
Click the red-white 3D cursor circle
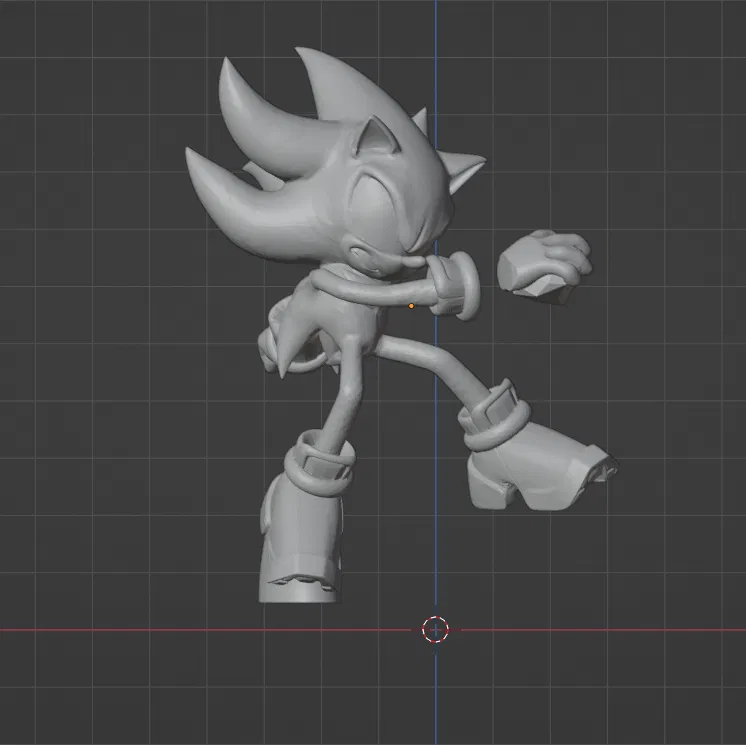tap(435, 629)
